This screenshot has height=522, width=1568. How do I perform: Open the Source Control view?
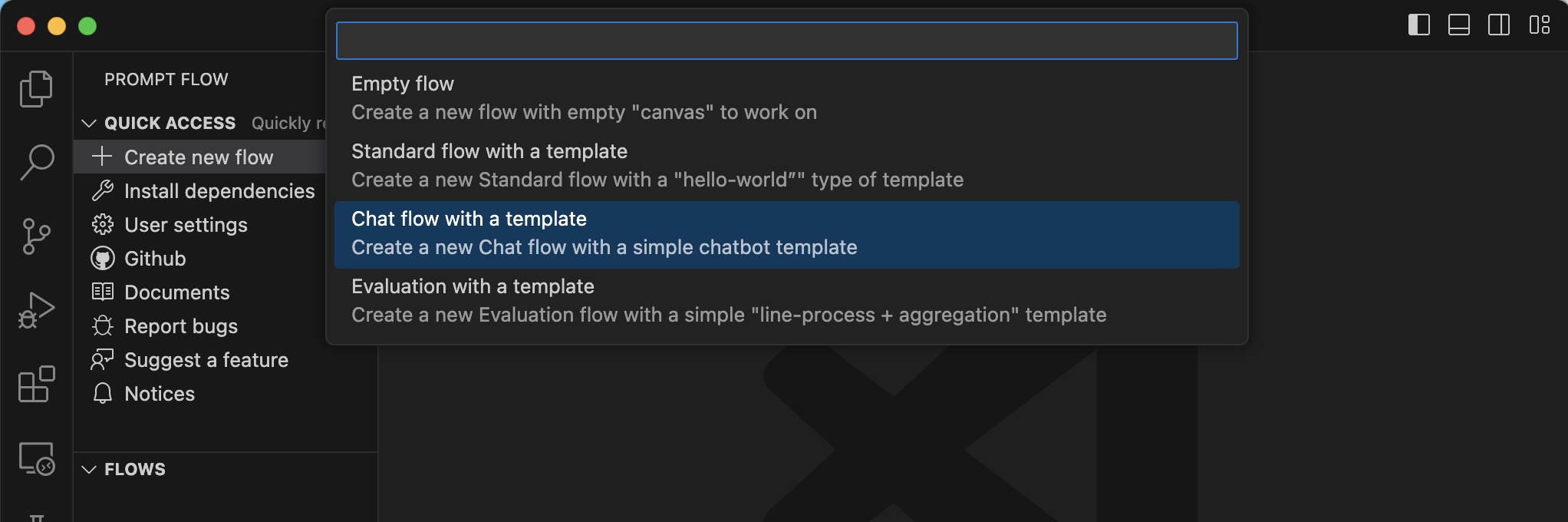point(36,236)
